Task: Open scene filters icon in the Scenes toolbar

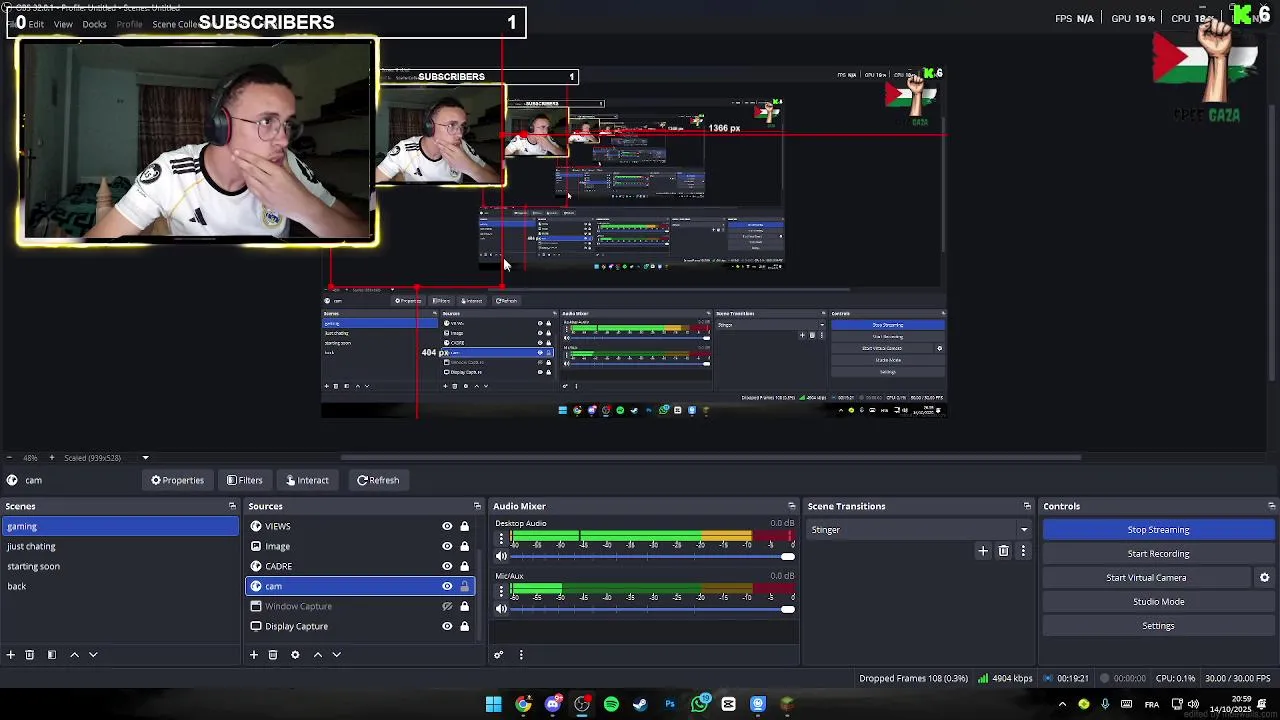Action: pyautogui.click(x=52, y=655)
